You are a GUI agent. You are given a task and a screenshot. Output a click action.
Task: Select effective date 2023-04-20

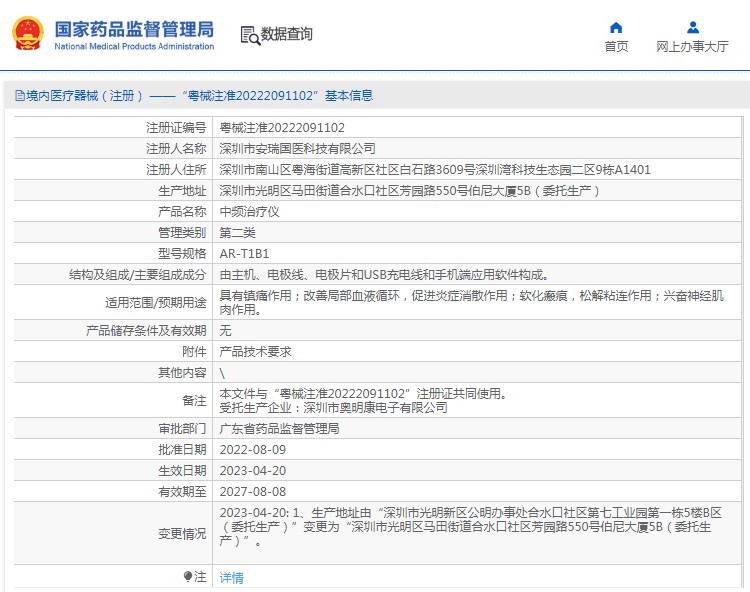click(253, 471)
